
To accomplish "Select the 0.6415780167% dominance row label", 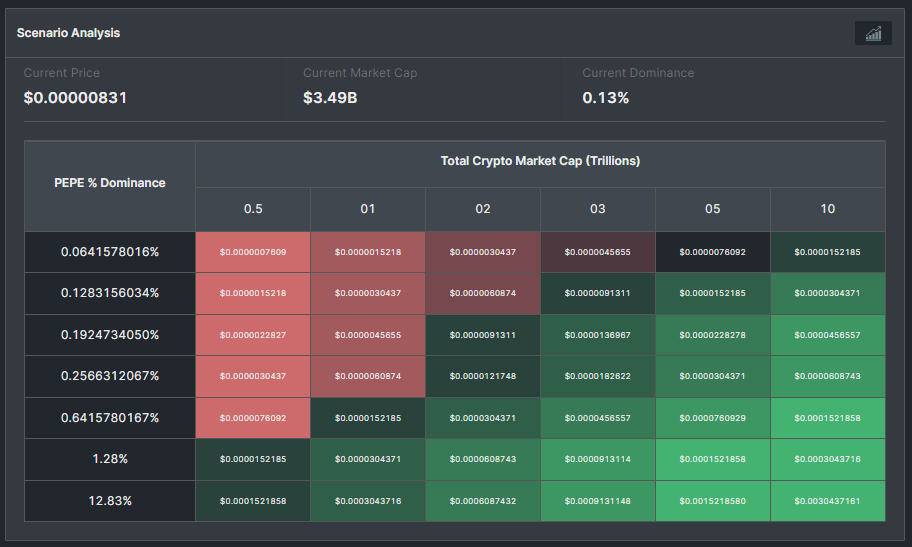I will point(110,417).
